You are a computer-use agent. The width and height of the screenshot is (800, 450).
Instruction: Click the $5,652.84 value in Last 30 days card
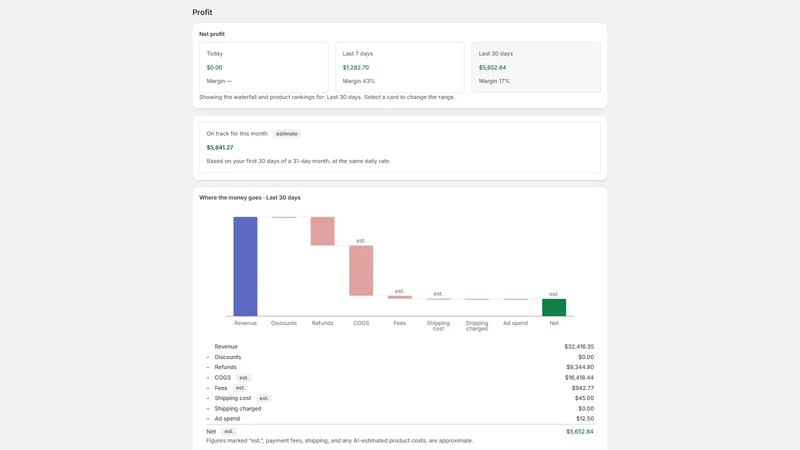coord(492,67)
